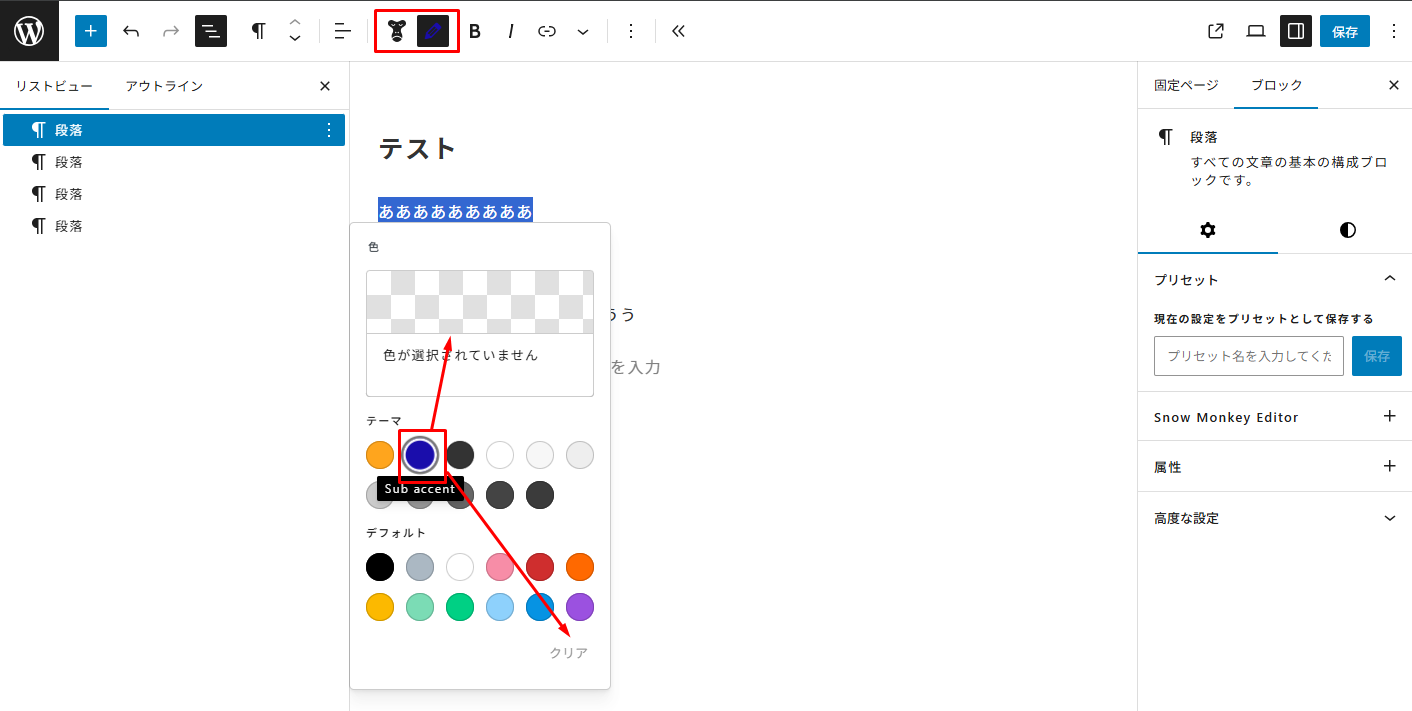Viewport: 1412px width, 711px height.
Task: Click the WordPress logo icon
Action: [x=29, y=31]
